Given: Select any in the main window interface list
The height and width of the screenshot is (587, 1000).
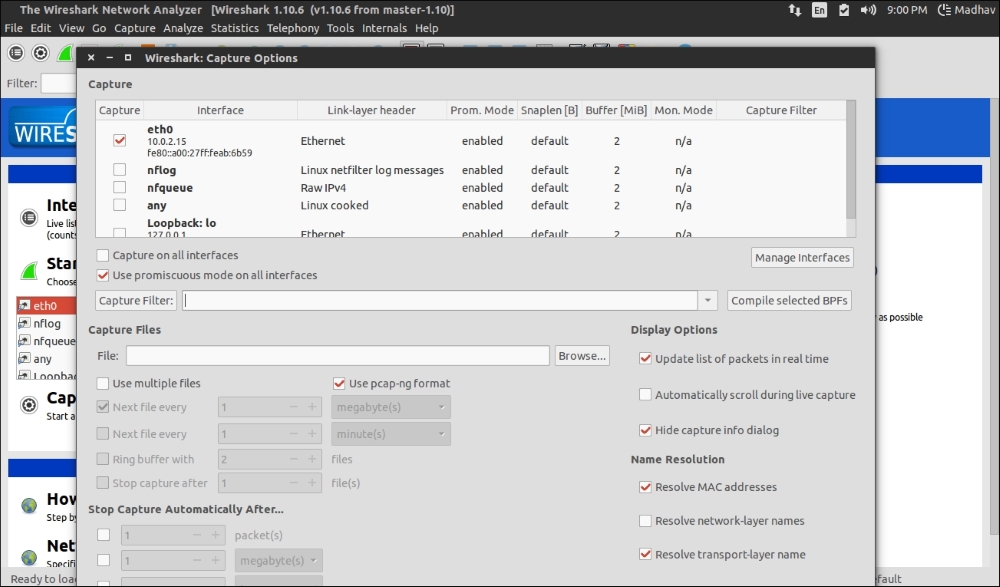Looking at the screenshot, I should [47, 359].
